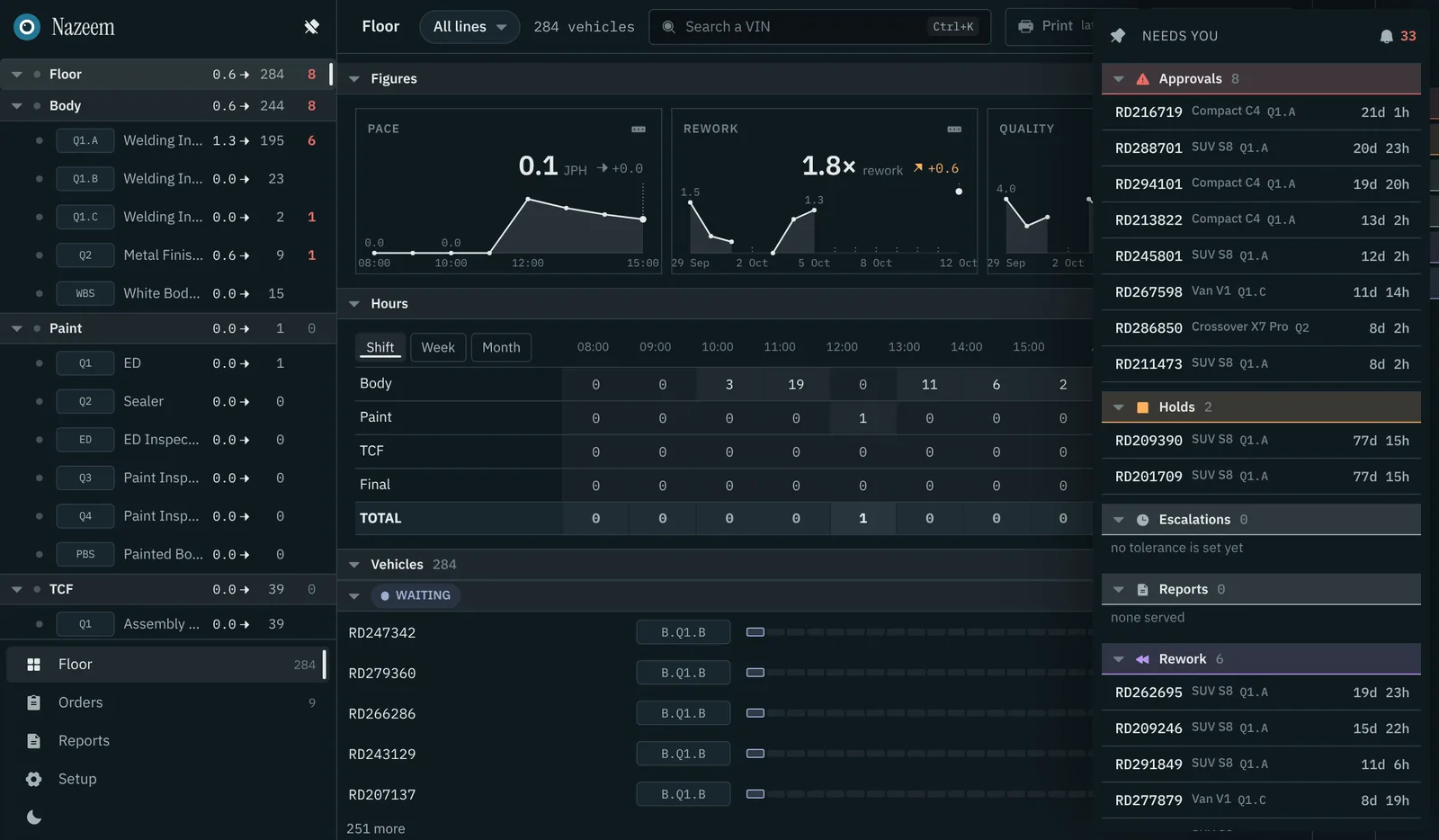Open Orders in the navigation
This screenshot has height=840, width=1439.
[x=167, y=702]
